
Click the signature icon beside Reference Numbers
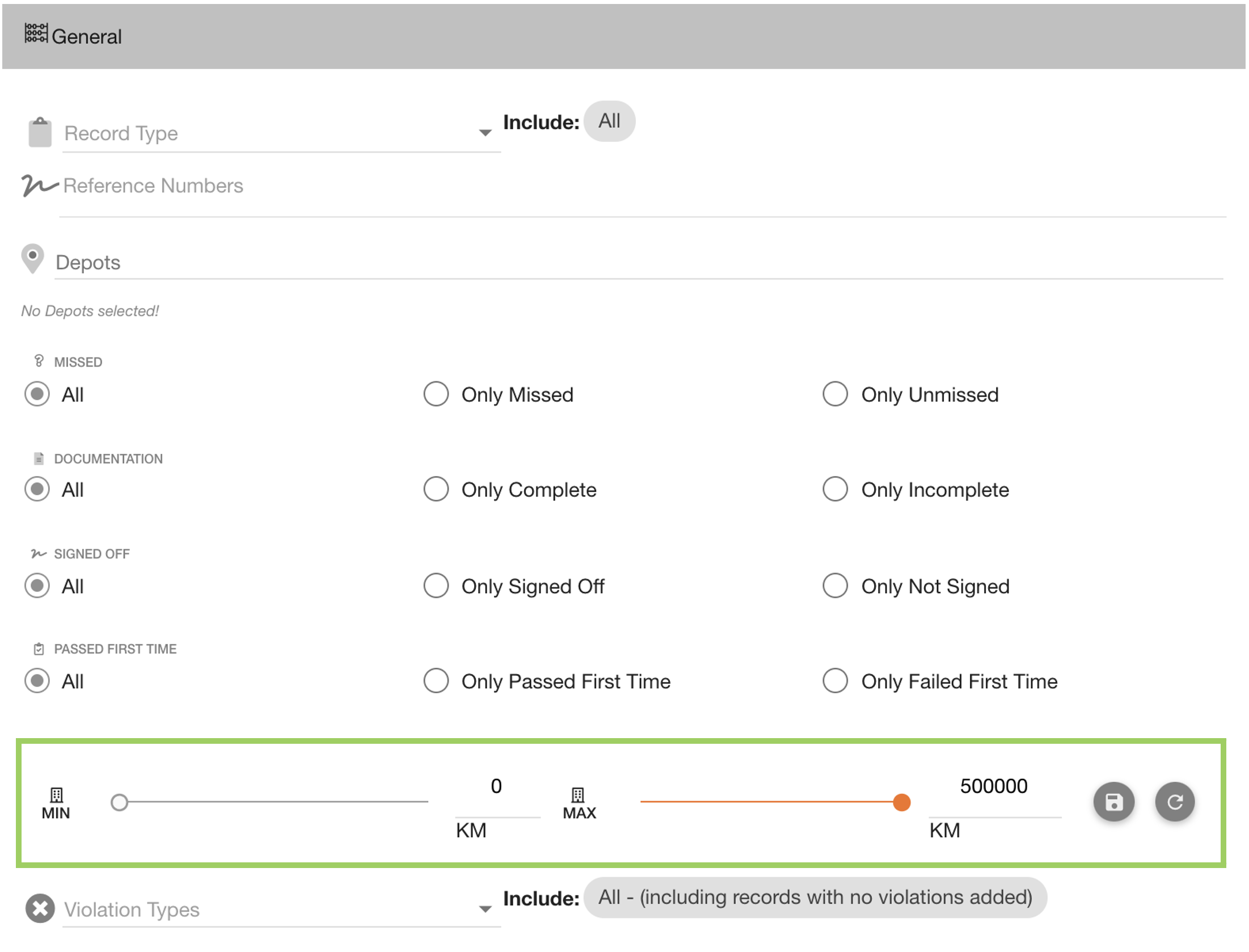pos(39,185)
